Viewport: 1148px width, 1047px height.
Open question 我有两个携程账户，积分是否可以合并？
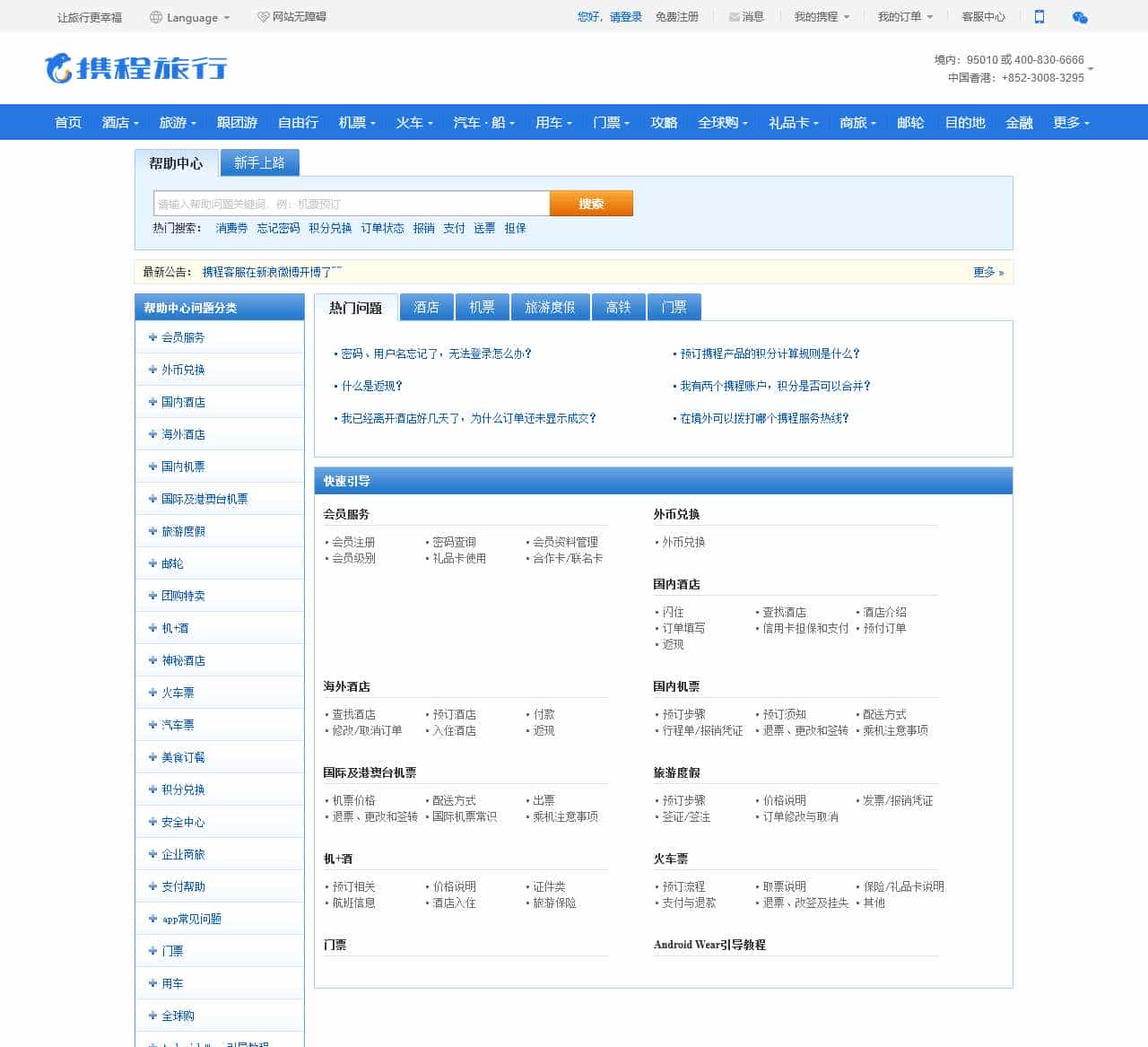point(775,386)
